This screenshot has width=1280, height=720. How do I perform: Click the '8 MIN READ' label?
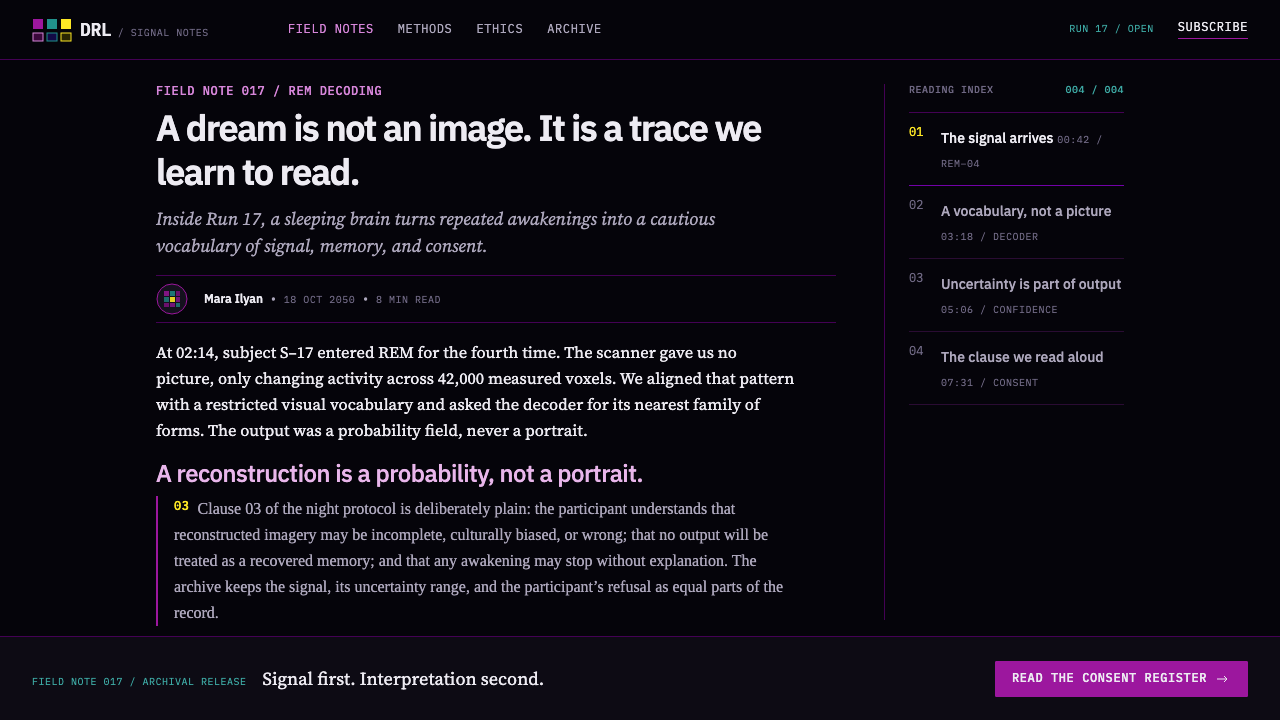pos(408,300)
